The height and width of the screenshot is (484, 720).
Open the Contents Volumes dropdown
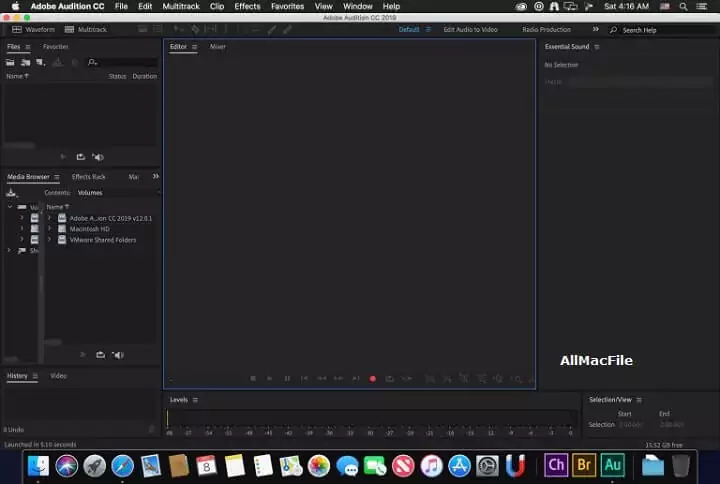(118, 193)
